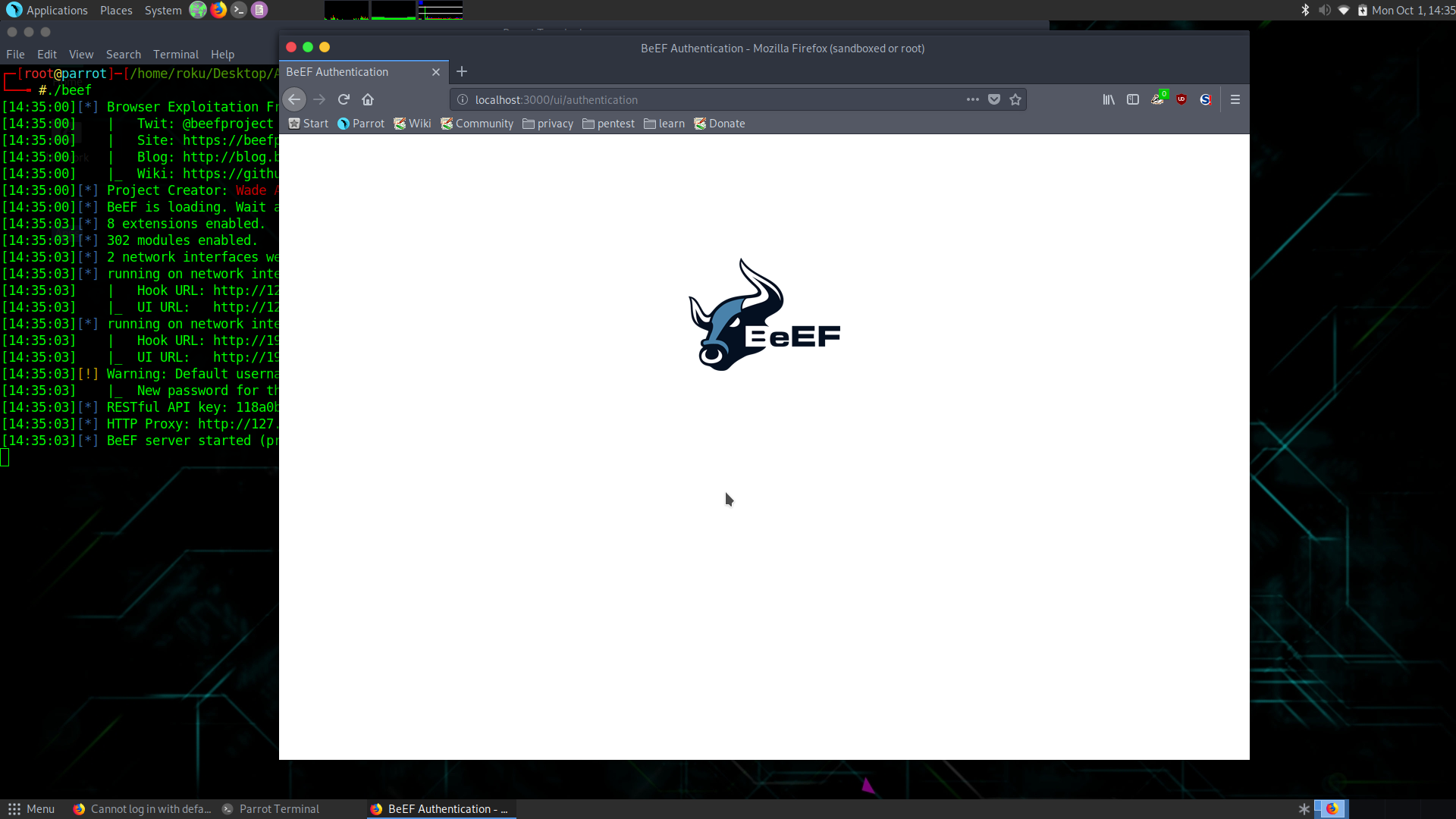Click inside the URL address bar
This screenshot has width=1456, height=819.
(x=682, y=99)
